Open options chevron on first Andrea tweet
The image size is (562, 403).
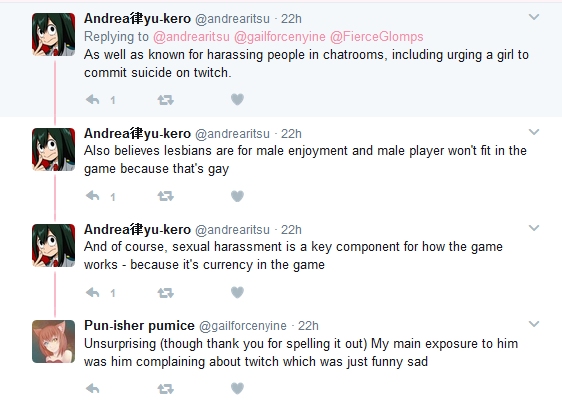pyautogui.click(x=534, y=17)
